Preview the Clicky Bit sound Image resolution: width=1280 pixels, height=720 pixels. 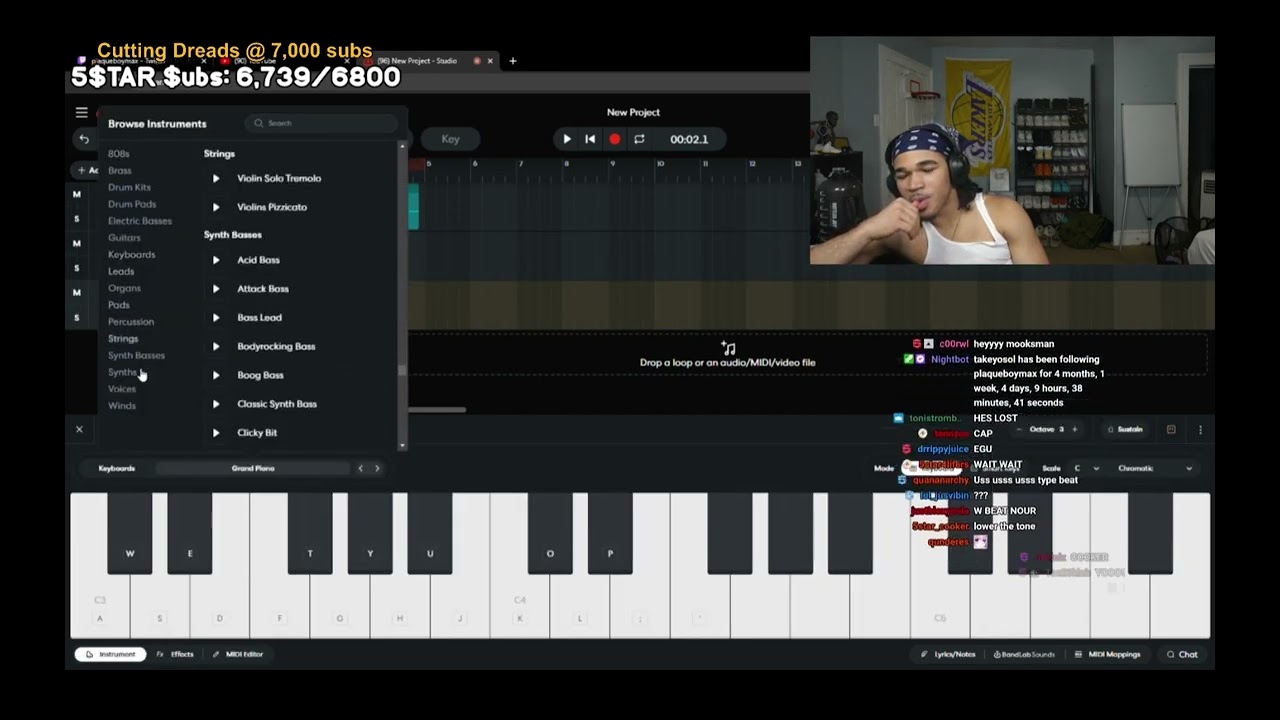216,433
